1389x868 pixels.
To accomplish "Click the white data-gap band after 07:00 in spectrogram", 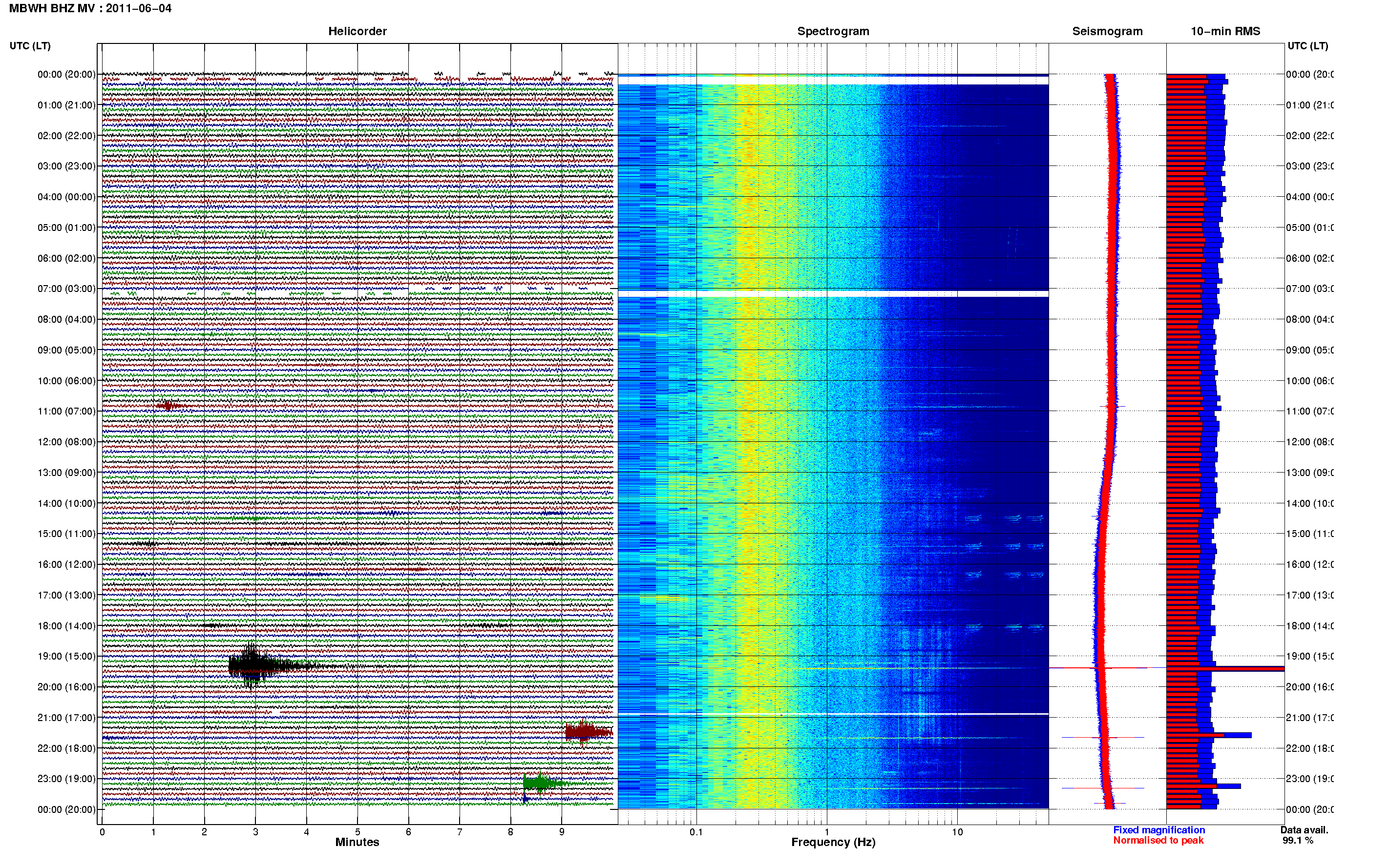I will [833, 294].
